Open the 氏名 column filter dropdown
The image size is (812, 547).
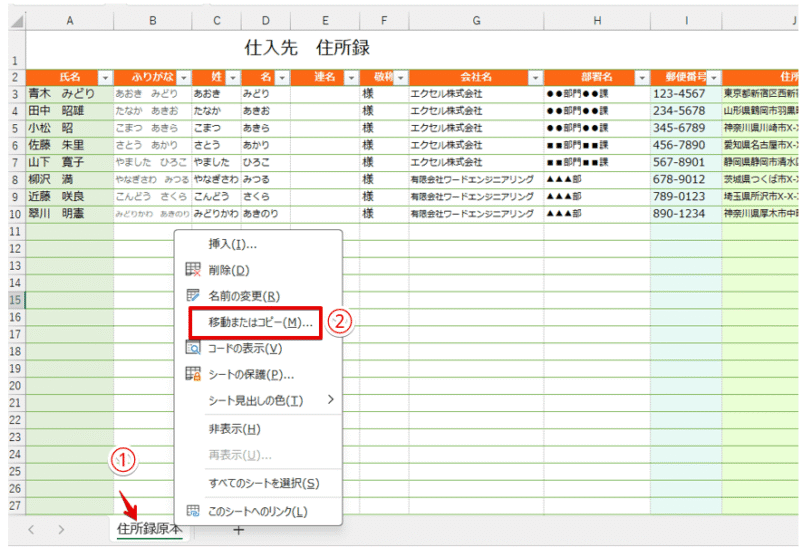(106, 78)
